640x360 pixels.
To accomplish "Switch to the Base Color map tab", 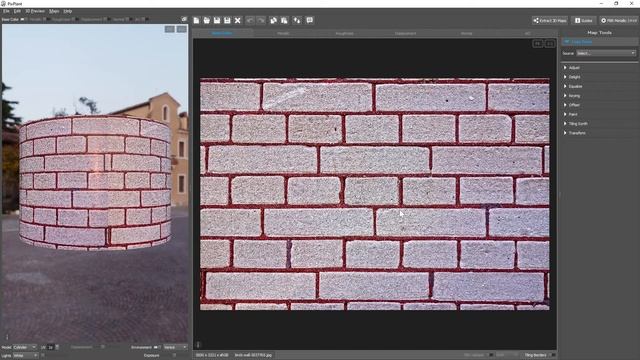I will (222, 33).
